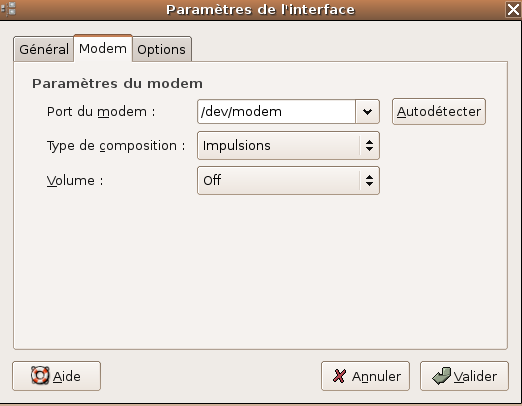522x406 pixels.
Task: Click the Volume selector up-down arrows
Action: coord(369,181)
